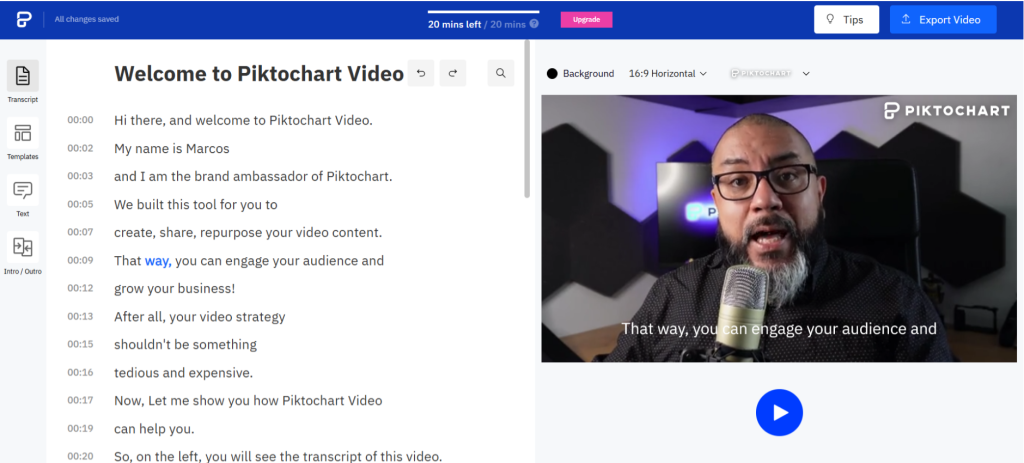The height and width of the screenshot is (463, 1024).
Task: Click timestamp 00:00
Action: [x=80, y=120]
